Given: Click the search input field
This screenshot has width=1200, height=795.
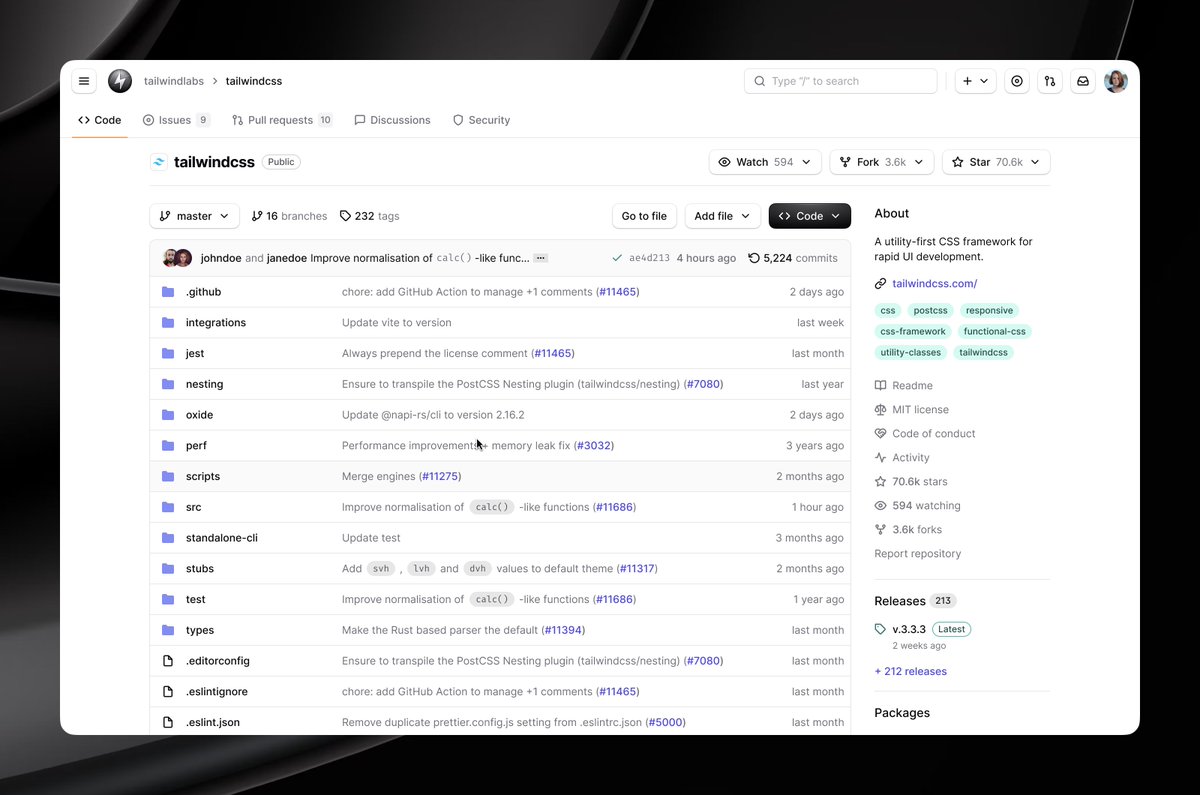Looking at the screenshot, I should click(840, 81).
